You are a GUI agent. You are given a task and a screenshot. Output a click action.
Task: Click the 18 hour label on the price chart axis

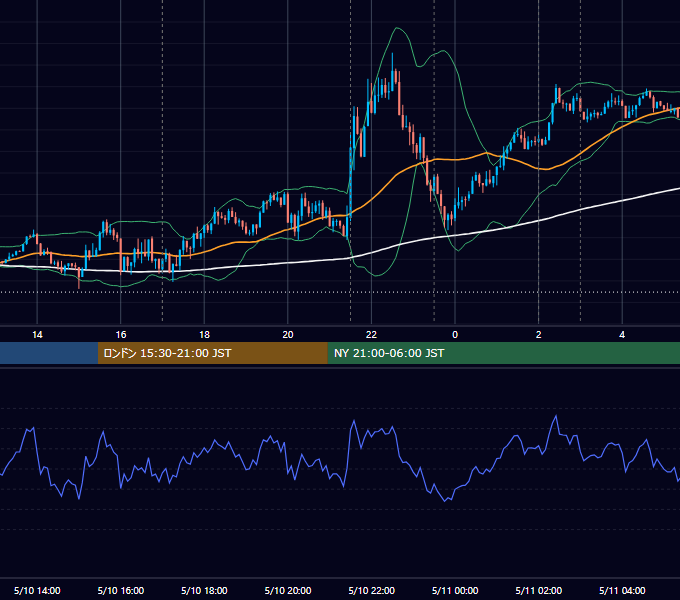(204, 335)
